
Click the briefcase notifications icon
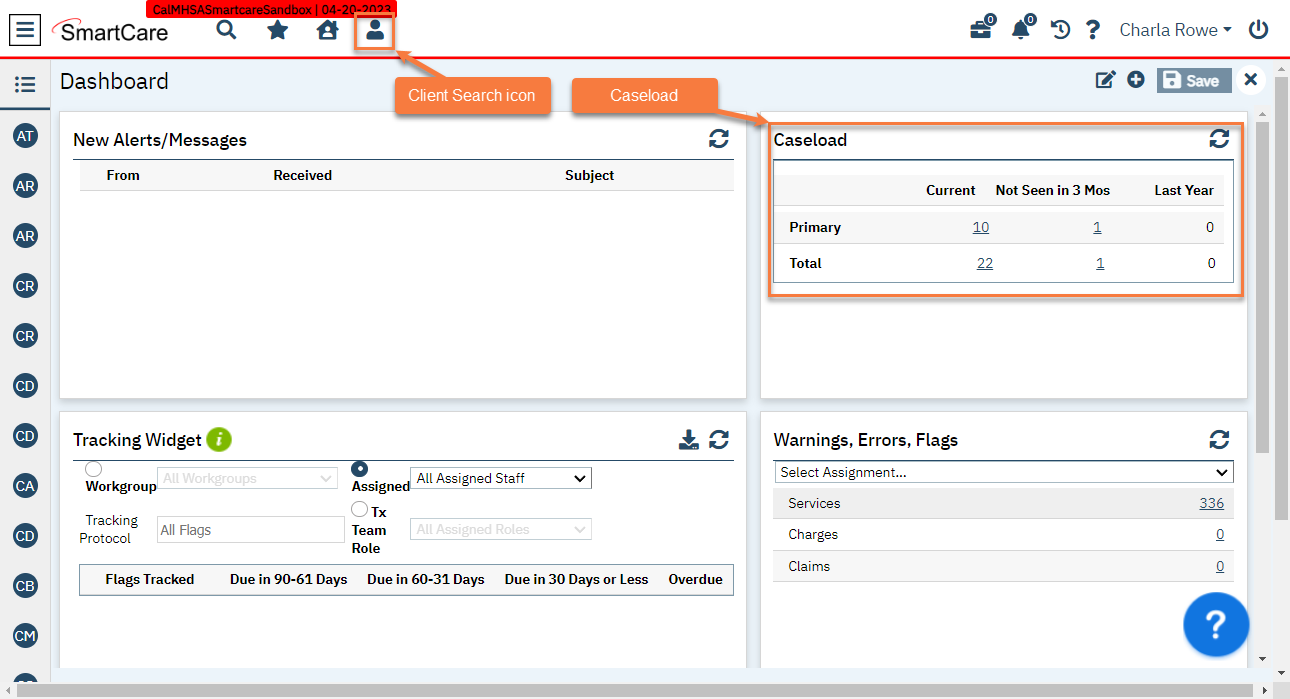coord(979,29)
